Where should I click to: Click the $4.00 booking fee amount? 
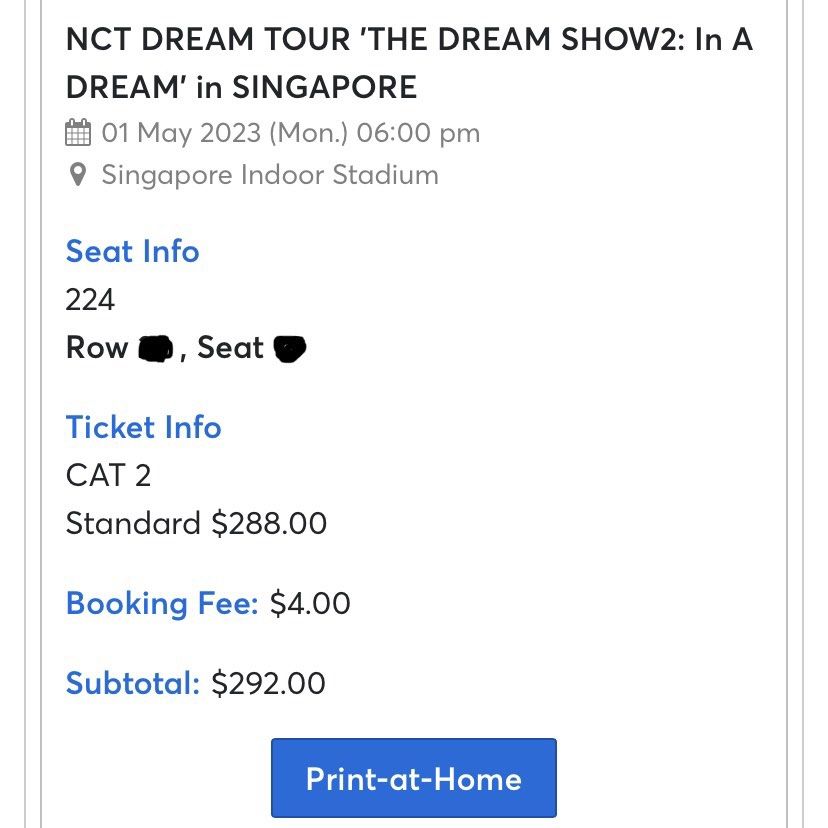(308, 603)
